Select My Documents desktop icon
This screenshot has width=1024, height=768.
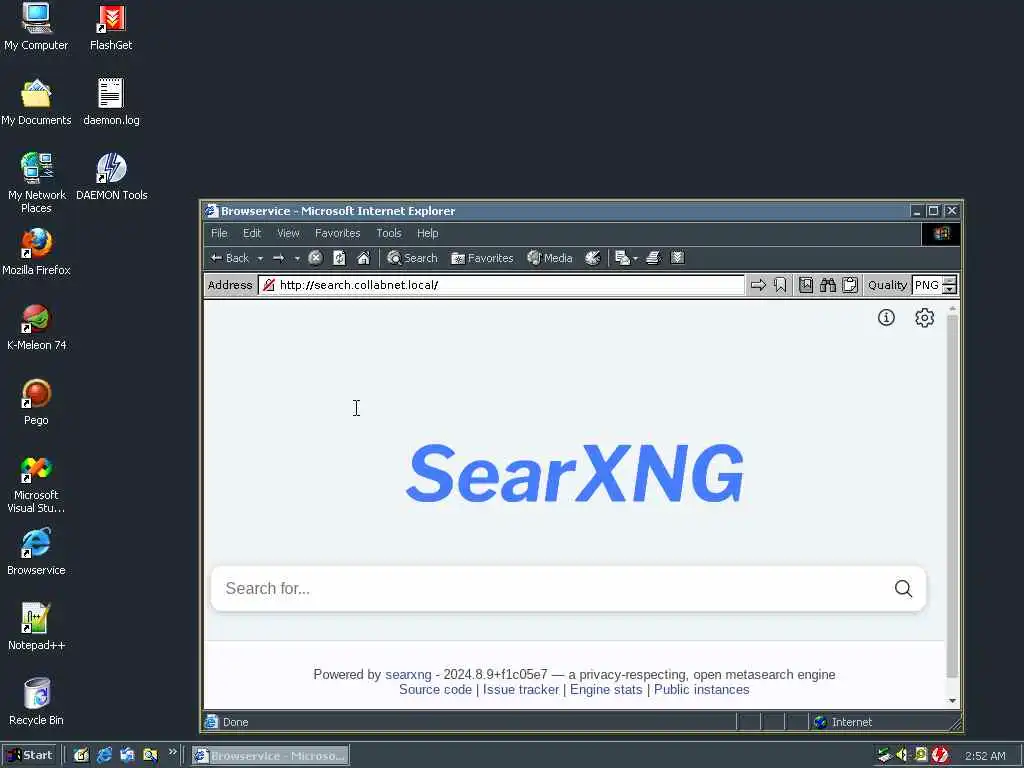pos(36,103)
